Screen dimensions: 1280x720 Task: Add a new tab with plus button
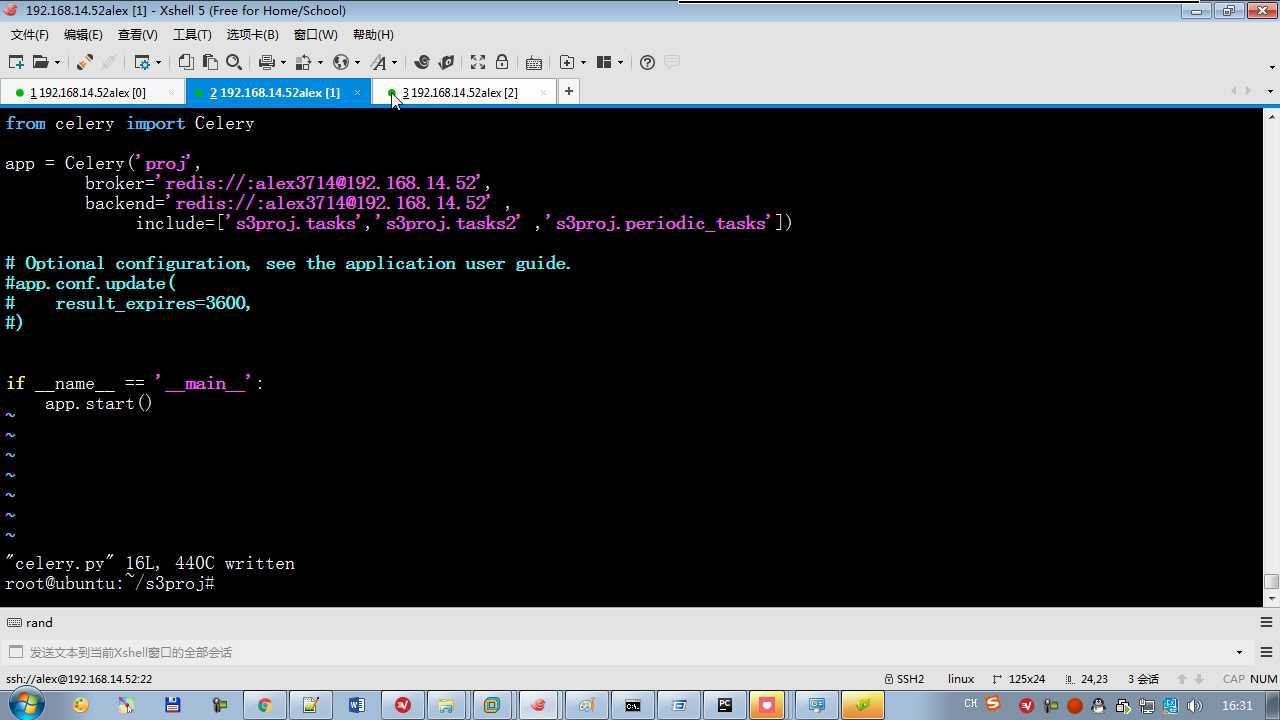pos(568,91)
